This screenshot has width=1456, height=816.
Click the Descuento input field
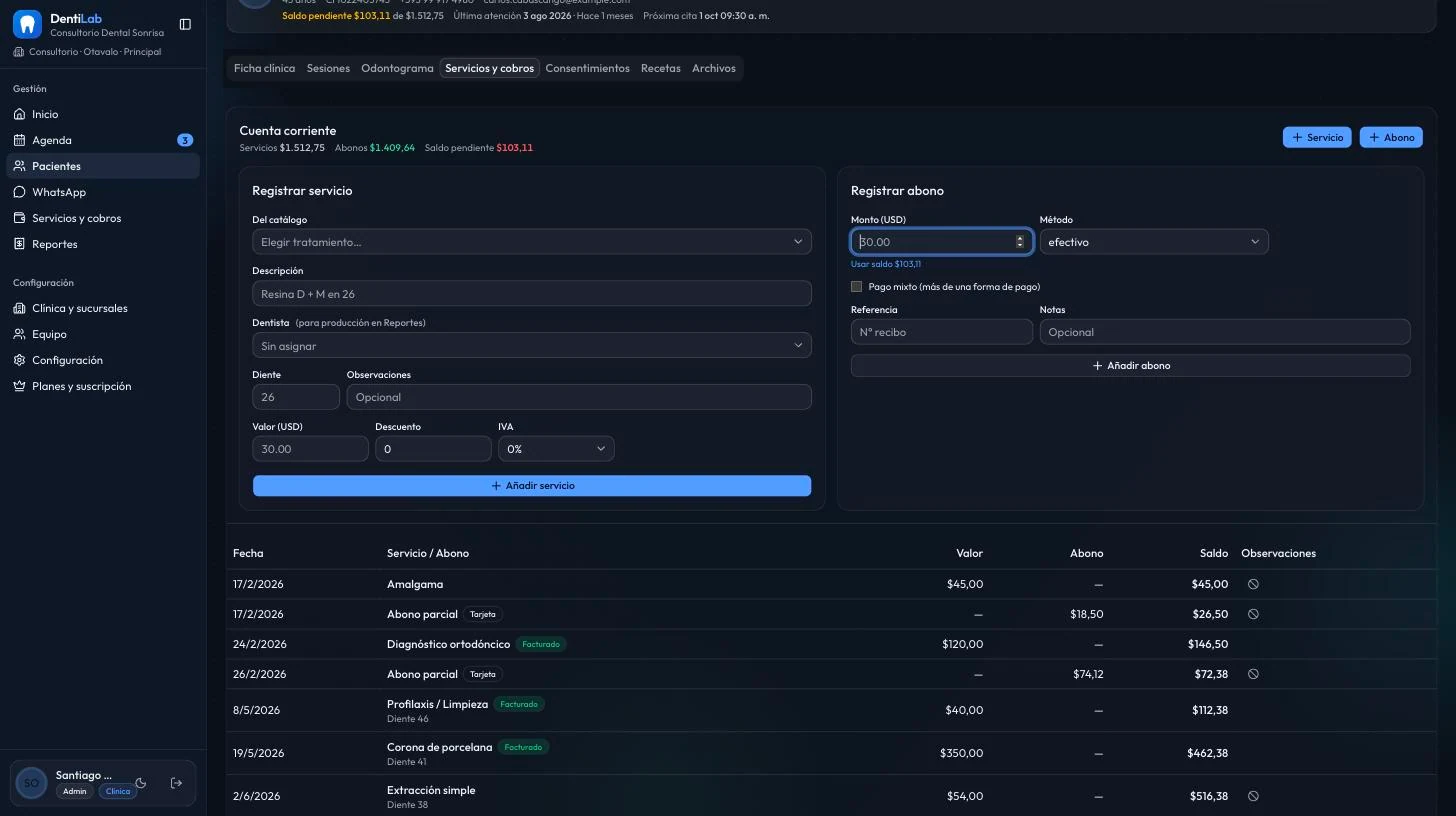tap(433, 449)
